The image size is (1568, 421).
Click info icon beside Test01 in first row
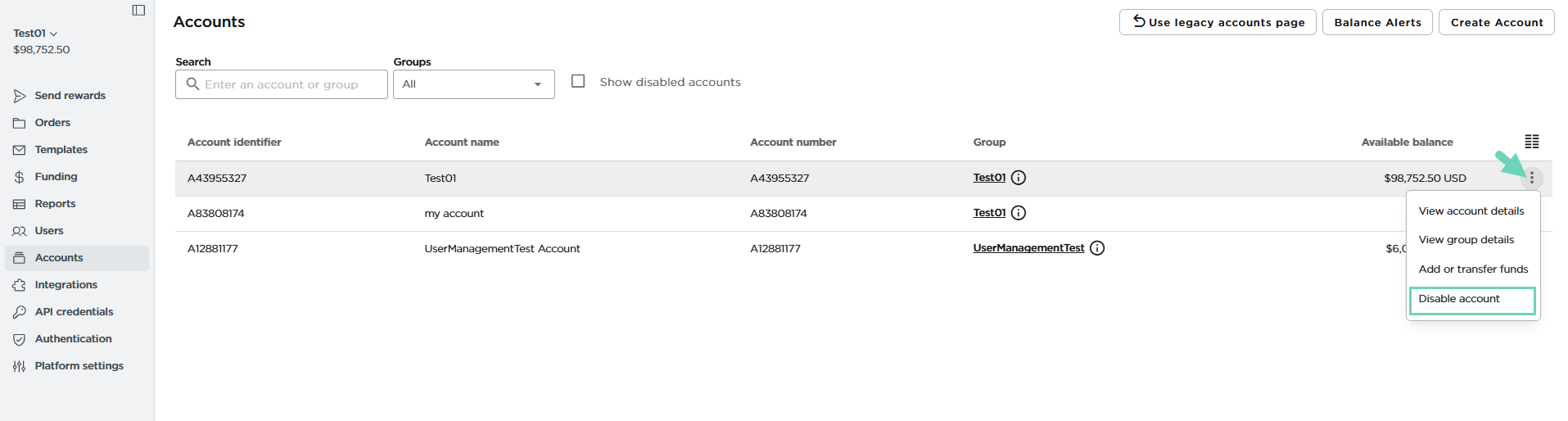coord(1018,178)
